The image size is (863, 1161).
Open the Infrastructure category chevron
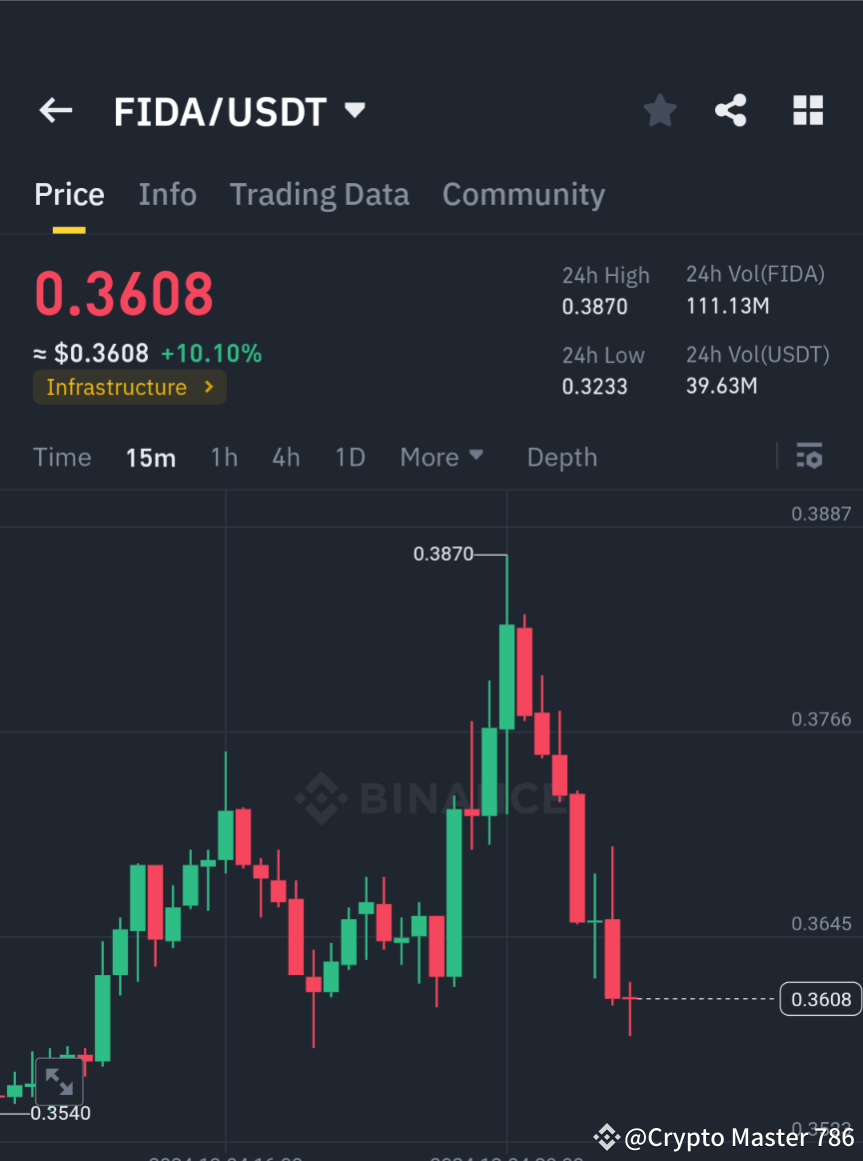pyautogui.click(x=210, y=388)
